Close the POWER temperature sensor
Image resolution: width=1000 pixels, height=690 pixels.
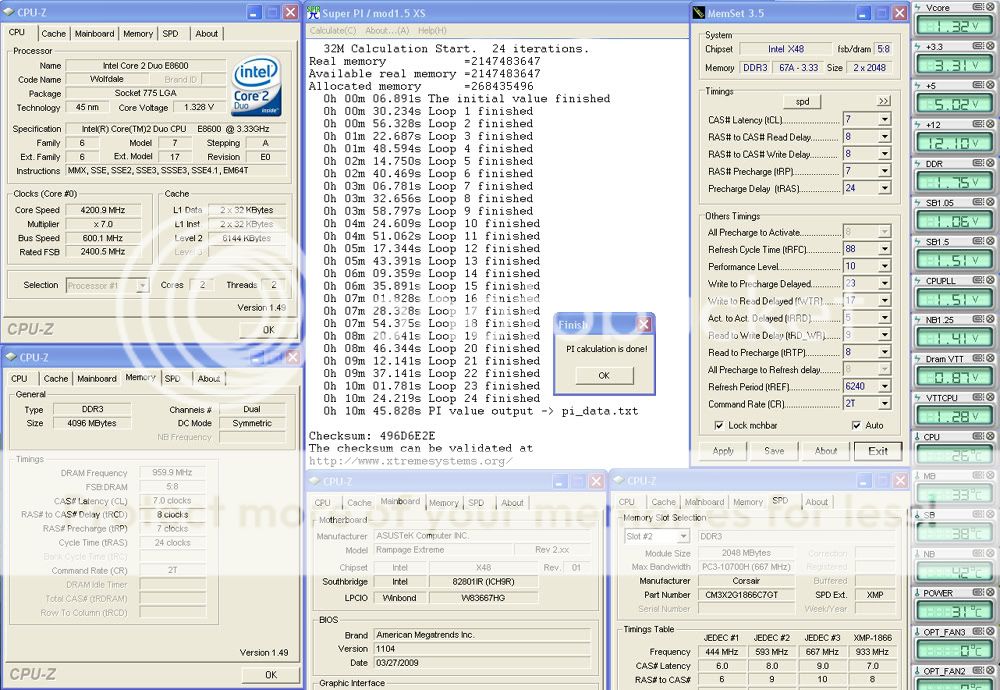[990, 592]
